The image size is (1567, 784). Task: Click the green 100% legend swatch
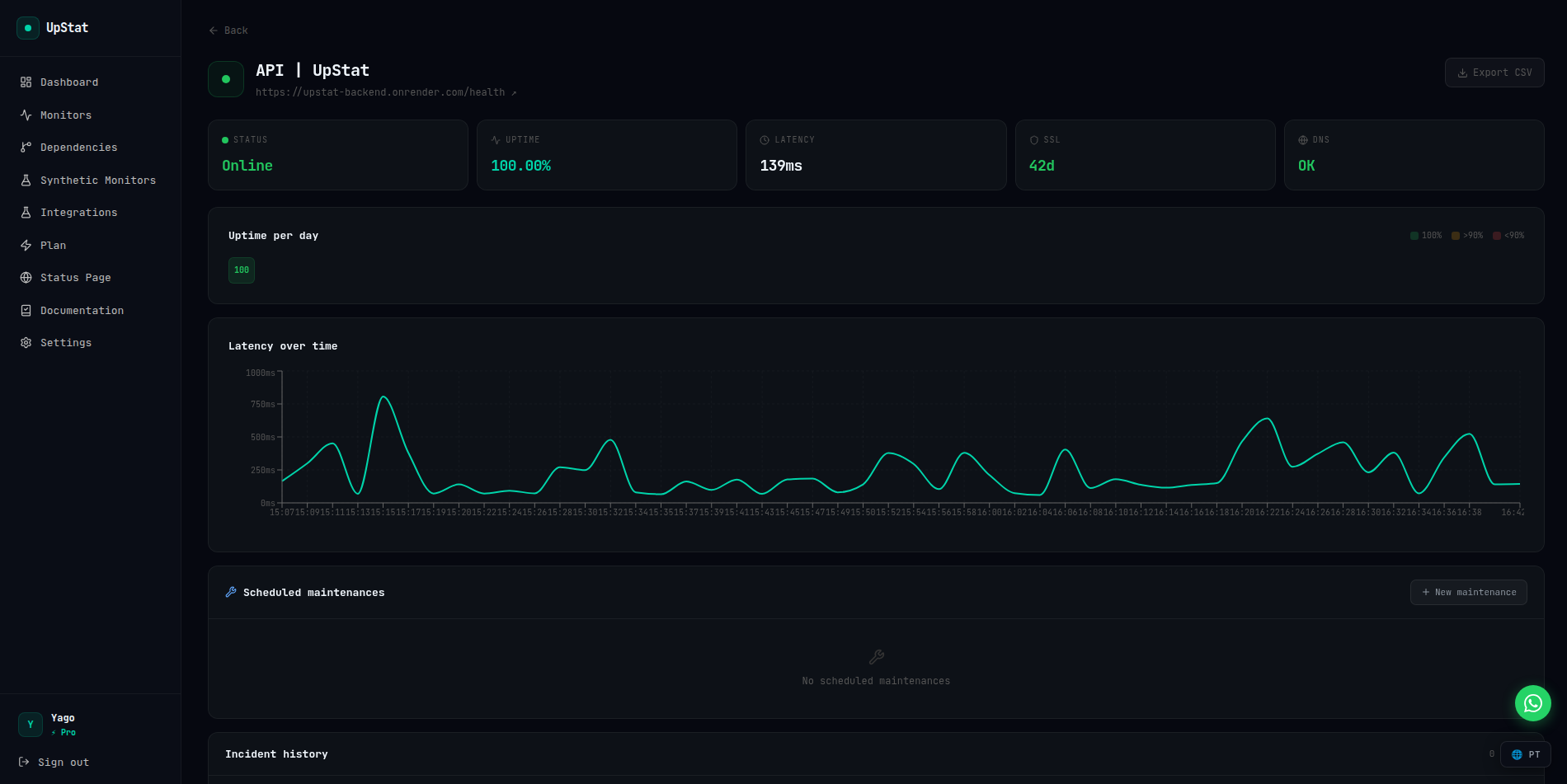point(1414,236)
